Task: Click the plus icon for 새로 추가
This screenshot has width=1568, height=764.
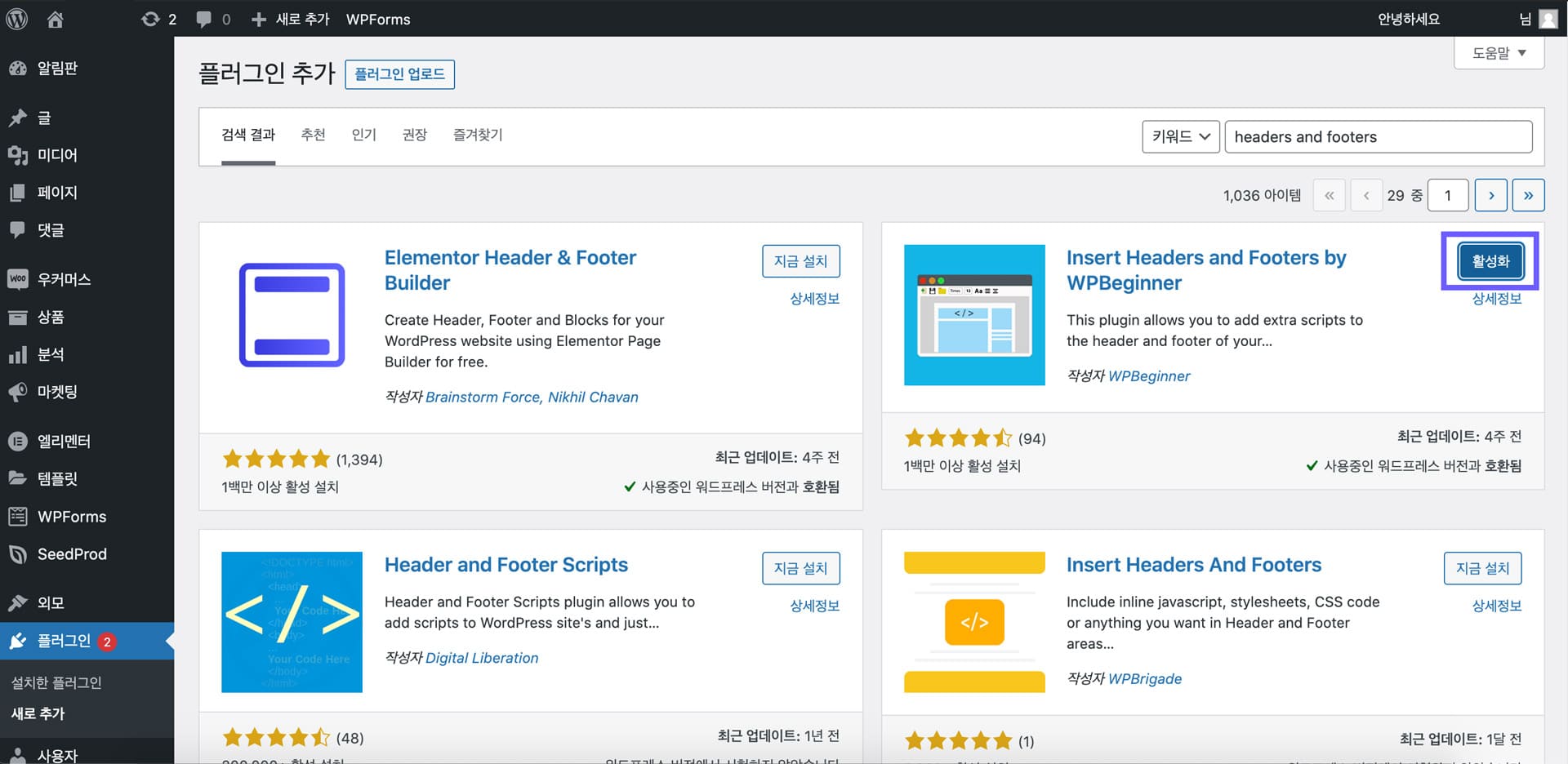Action: coord(258,19)
